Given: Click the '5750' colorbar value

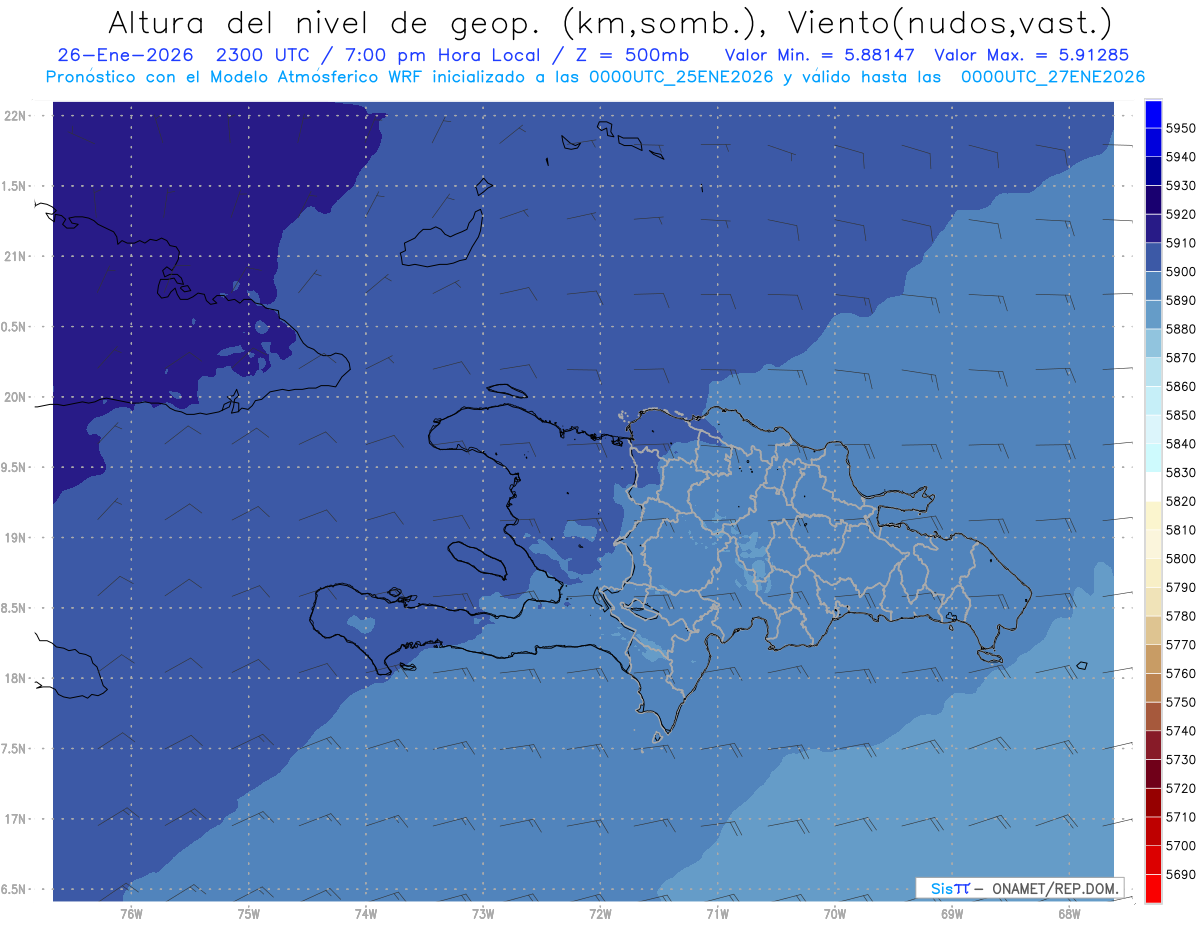Looking at the screenshot, I should tap(1180, 702).
